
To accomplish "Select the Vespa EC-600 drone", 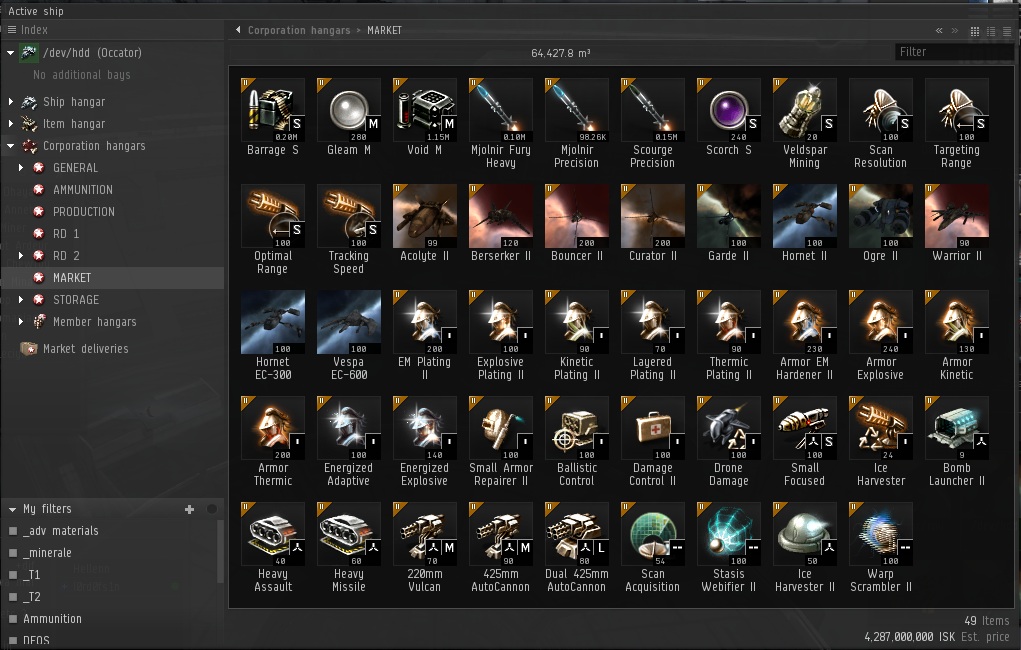I will 348,336.
